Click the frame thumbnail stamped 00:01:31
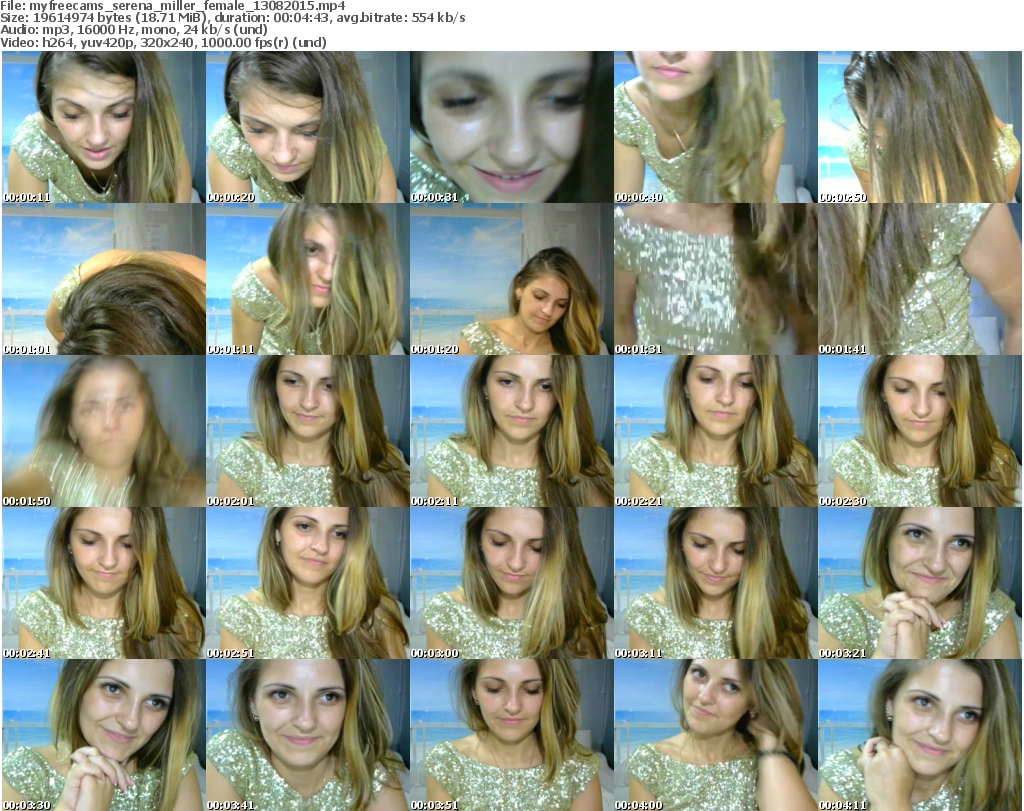The width and height of the screenshot is (1024, 811). tap(715, 279)
